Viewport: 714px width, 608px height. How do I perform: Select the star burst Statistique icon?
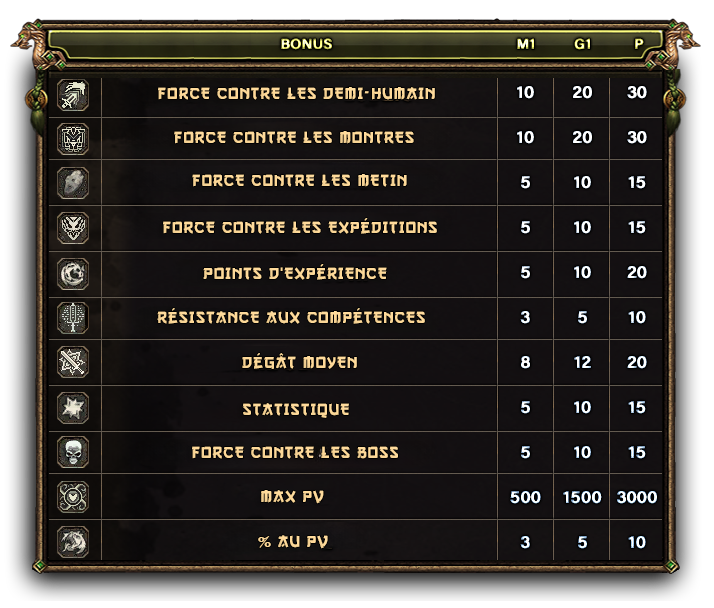tap(73, 408)
